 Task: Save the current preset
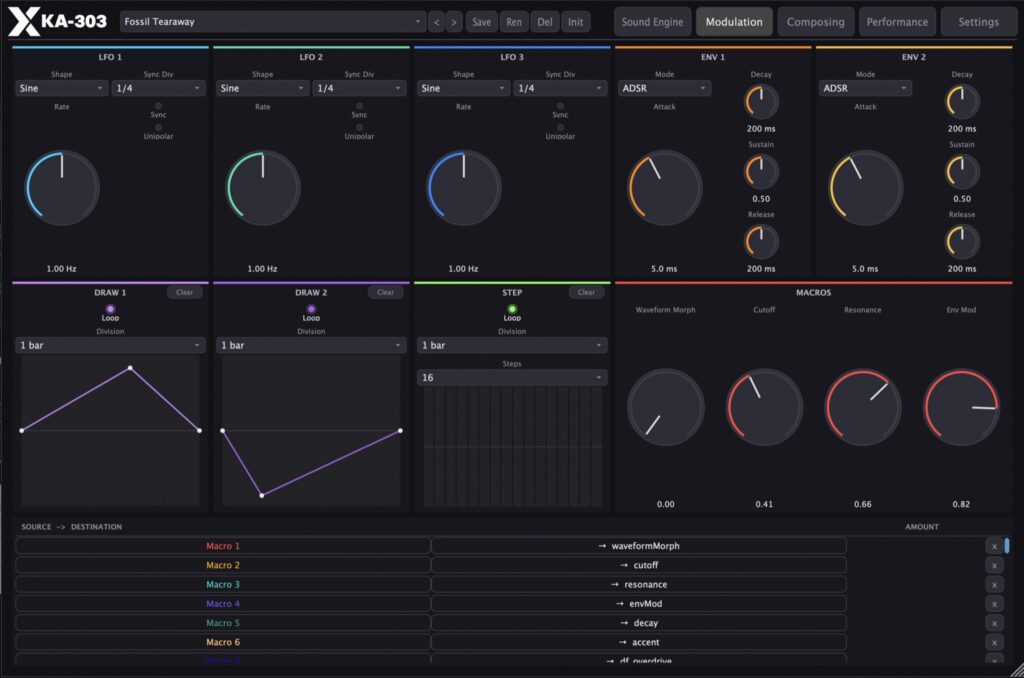[482, 22]
